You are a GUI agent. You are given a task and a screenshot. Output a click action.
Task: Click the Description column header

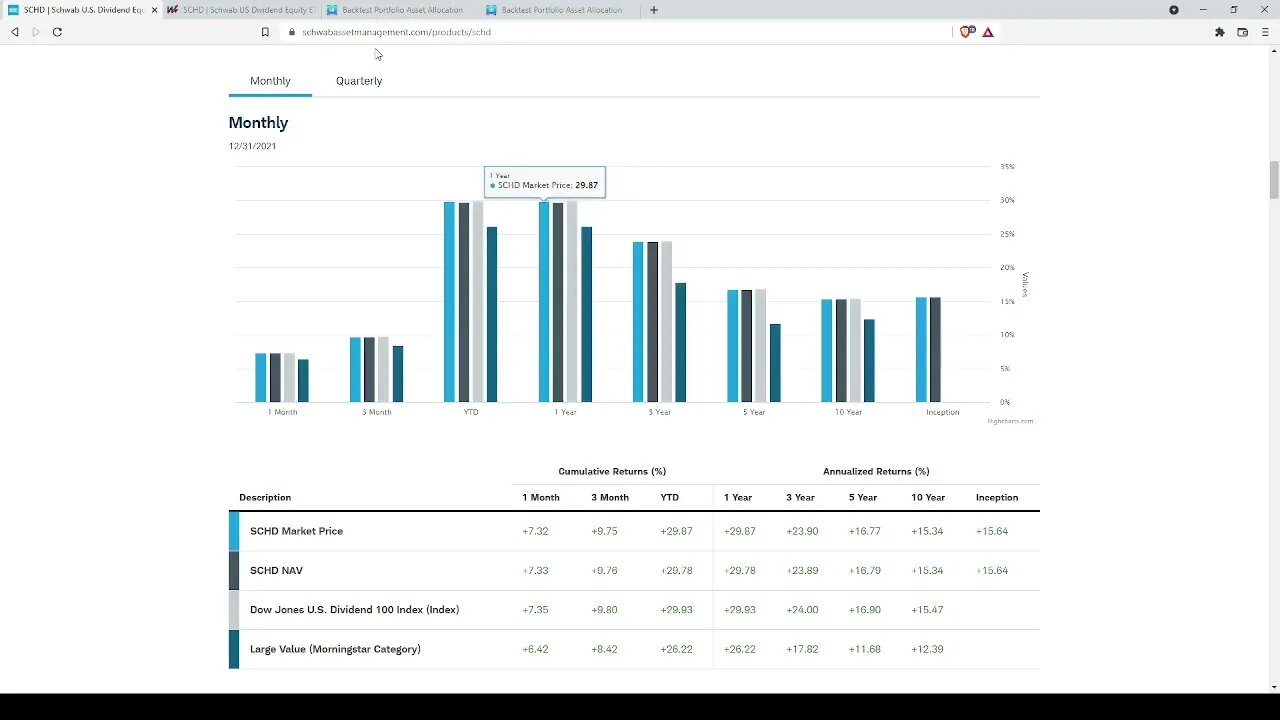[265, 497]
